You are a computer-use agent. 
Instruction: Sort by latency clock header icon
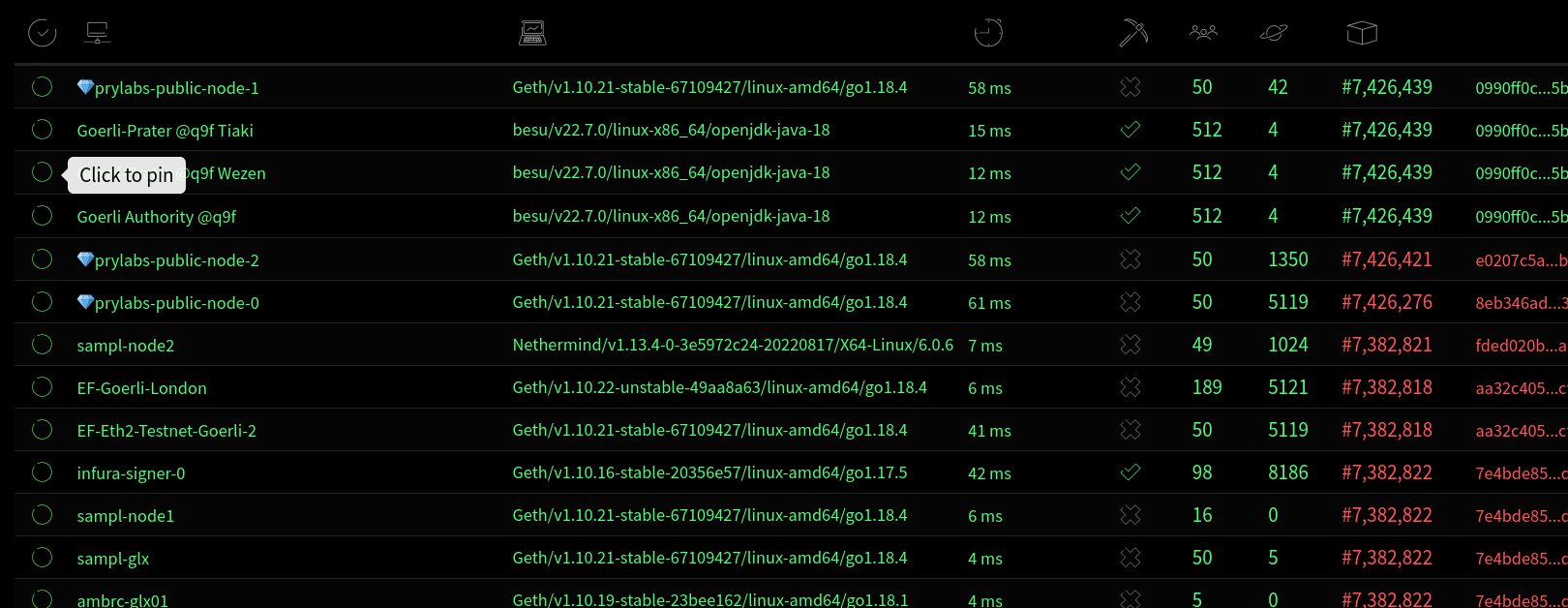point(988,33)
